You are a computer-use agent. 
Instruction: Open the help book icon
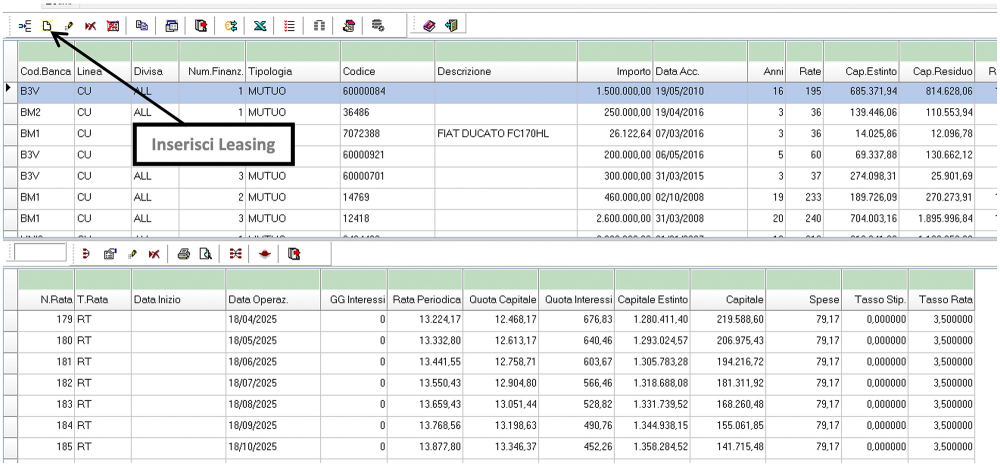(429, 26)
